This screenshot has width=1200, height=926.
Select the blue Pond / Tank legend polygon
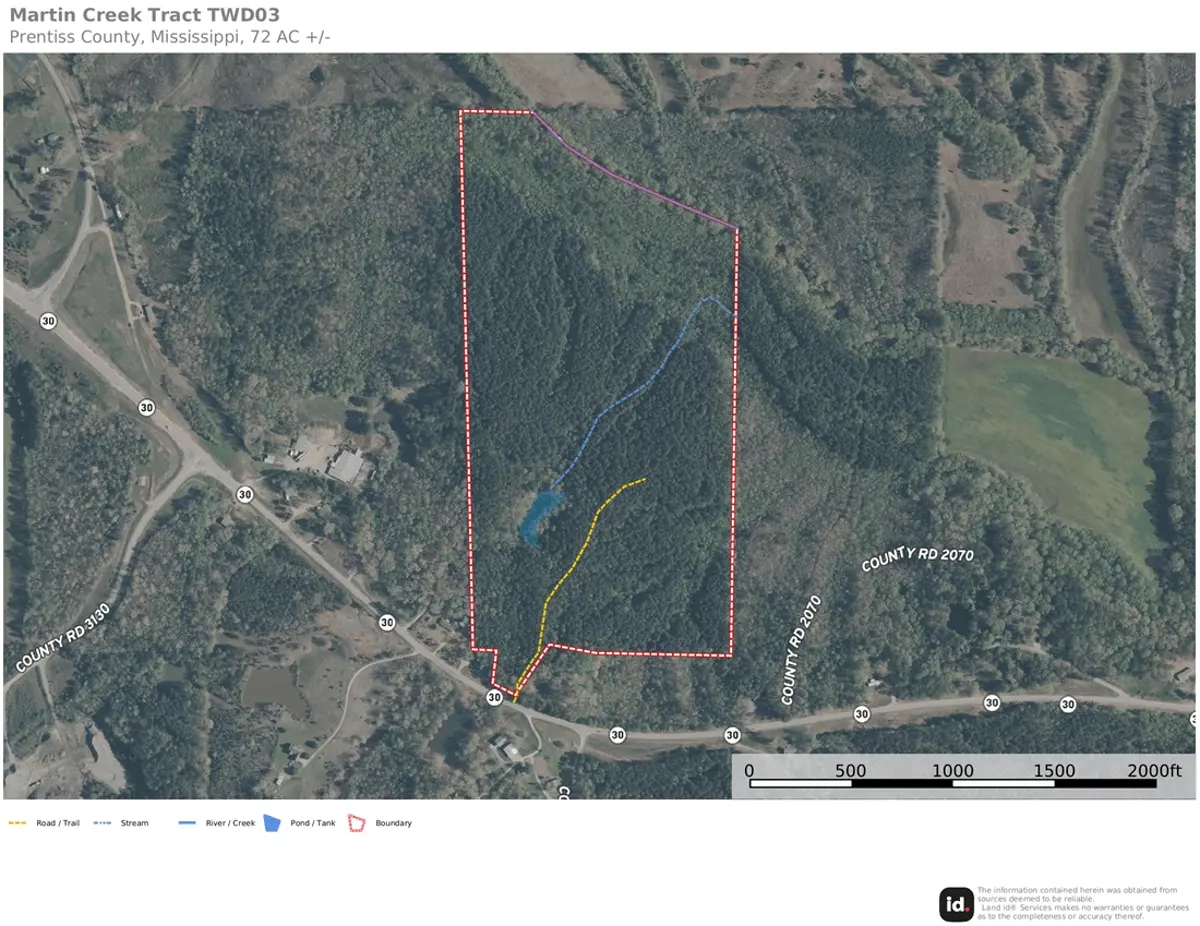(272, 823)
